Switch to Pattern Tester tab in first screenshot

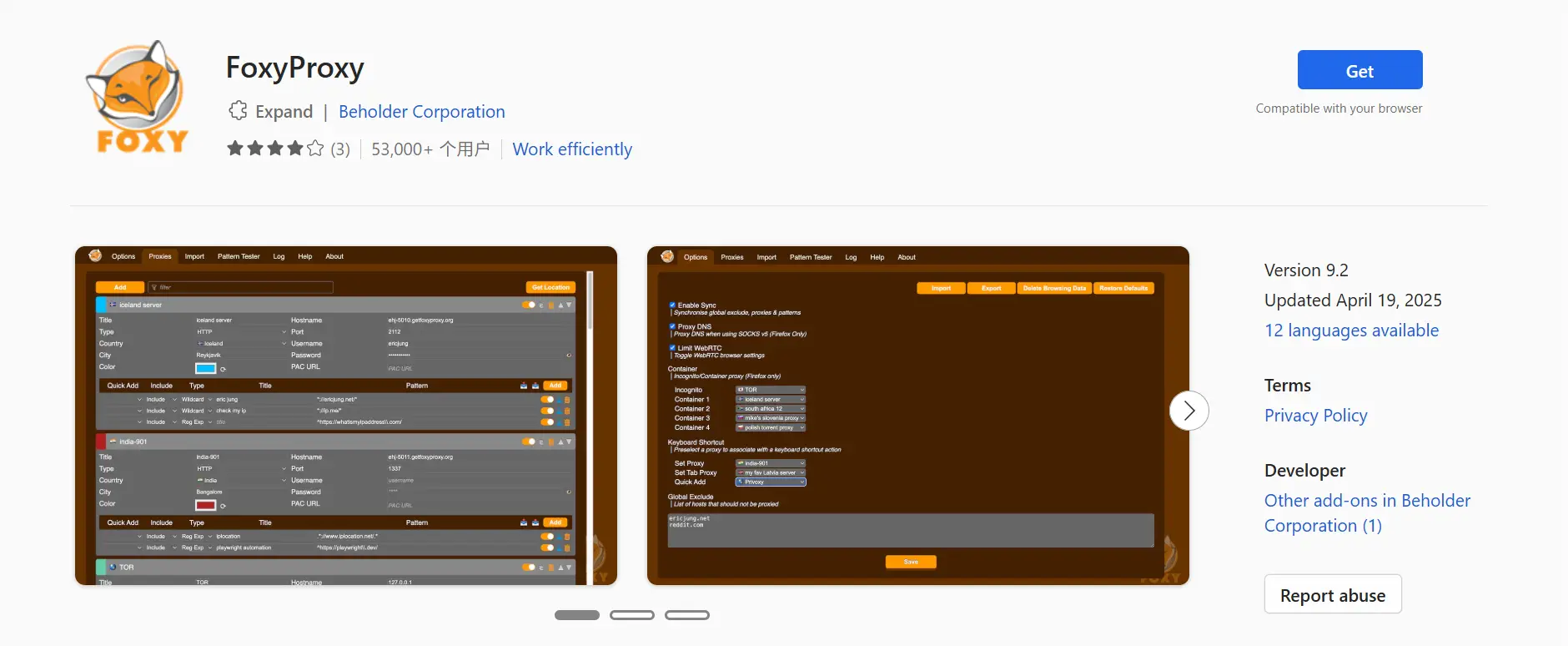(x=239, y=257)
